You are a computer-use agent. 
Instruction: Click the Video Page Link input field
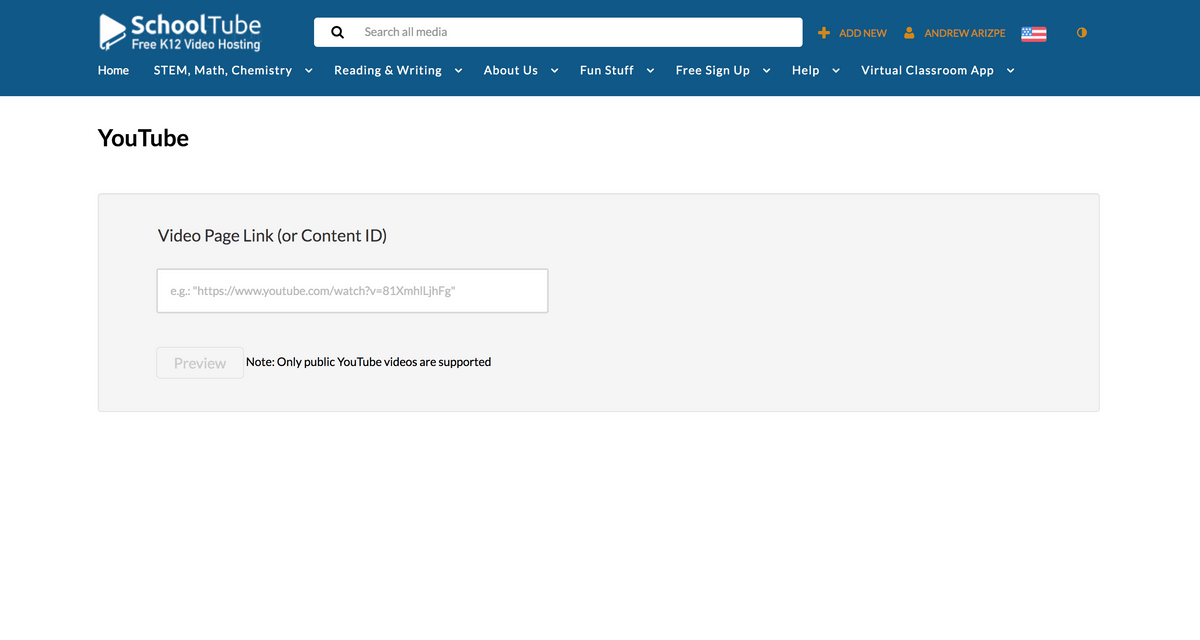coord(352,290)
